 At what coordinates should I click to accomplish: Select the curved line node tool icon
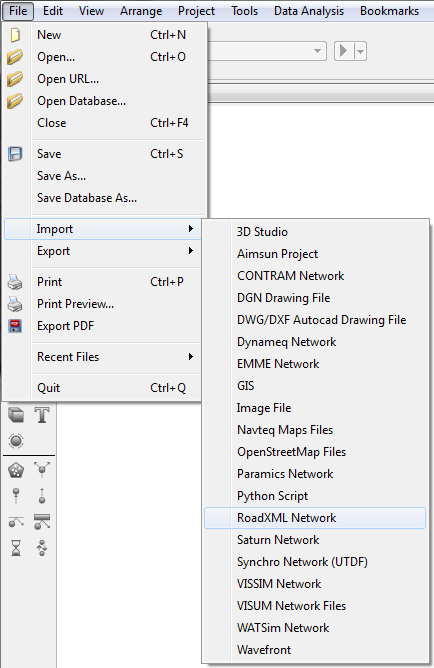16,522
